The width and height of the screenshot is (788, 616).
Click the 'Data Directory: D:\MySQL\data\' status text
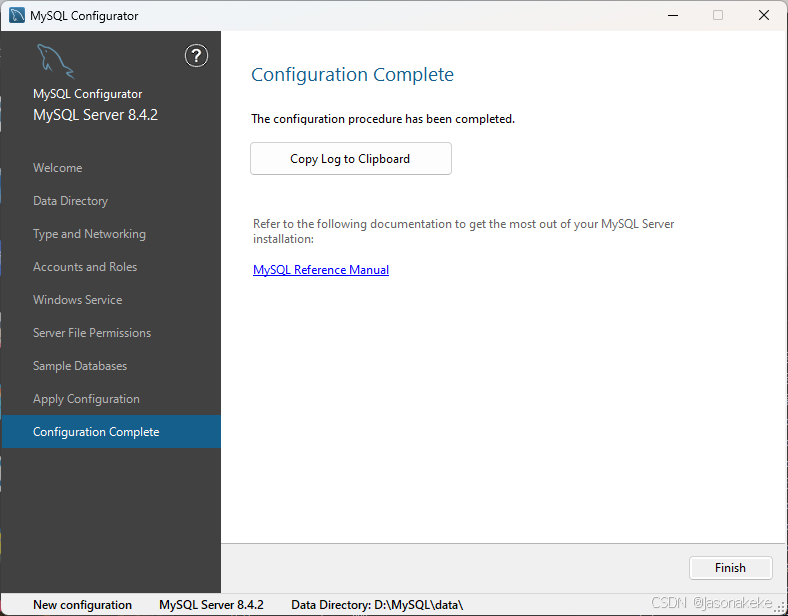click(377, 605)
